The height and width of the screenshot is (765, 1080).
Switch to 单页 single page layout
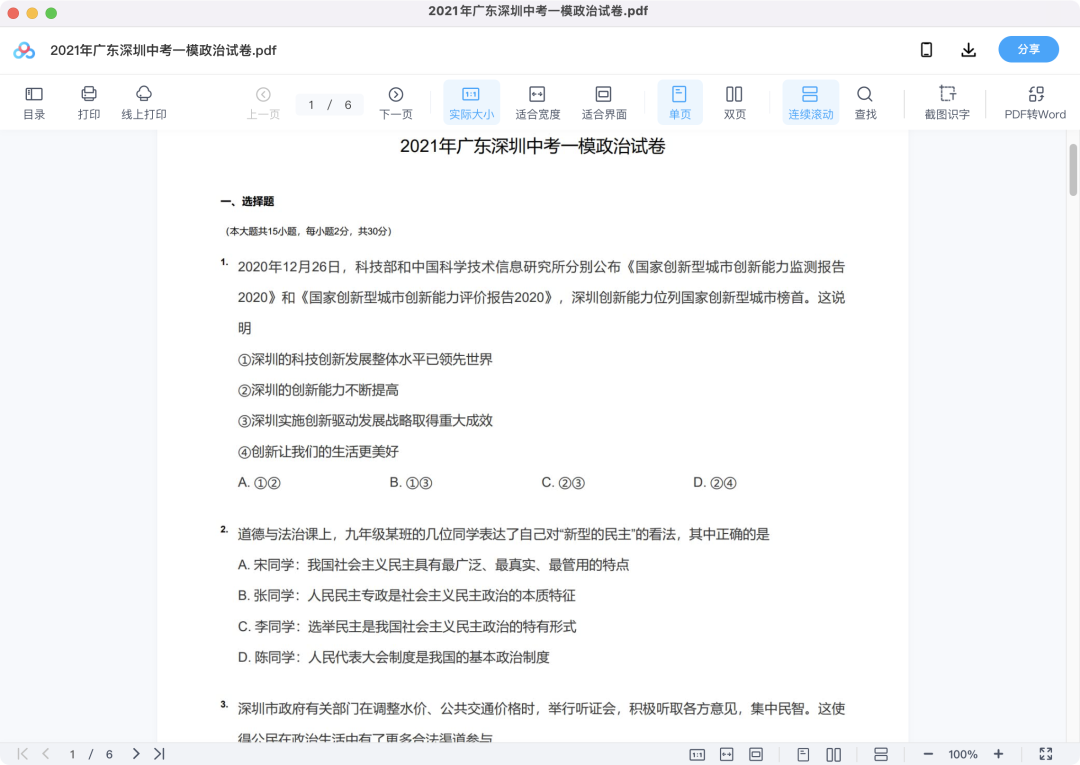coord(680,103)
